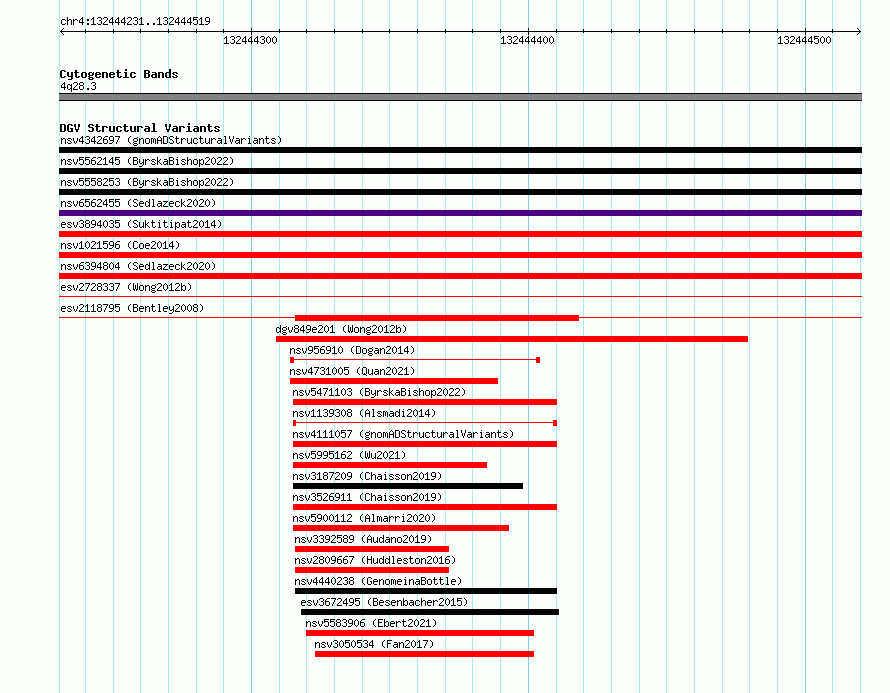Click the black bar under nsv3187209

pyautogui.click(x=408, y=486)
